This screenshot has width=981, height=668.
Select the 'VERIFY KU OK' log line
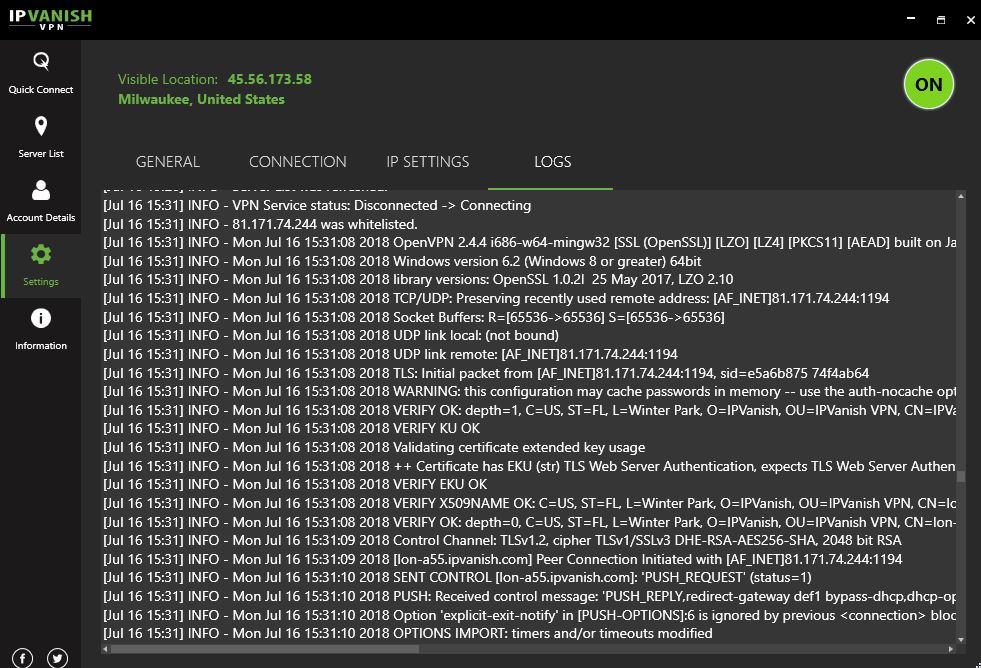291,428
